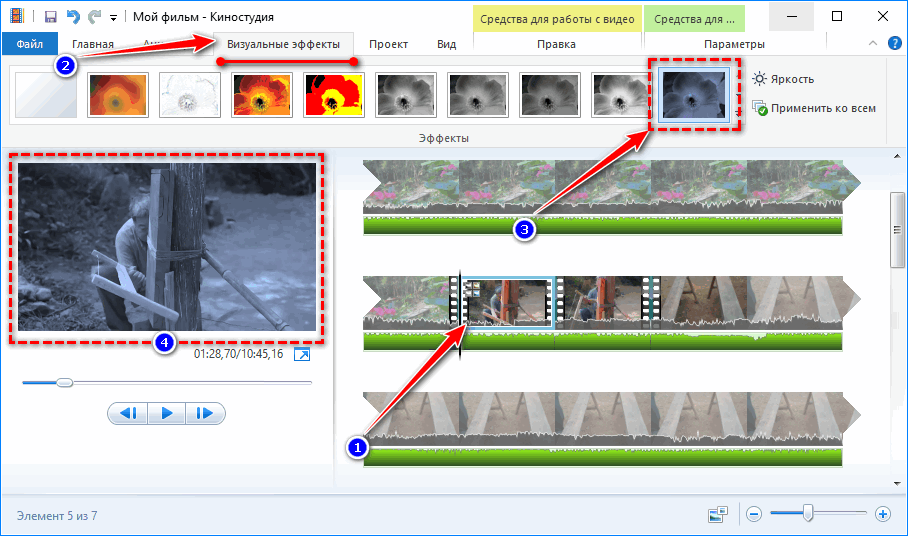Apply the red-yellow threshold effect
The height and width of the screenshot is (536, 908).
(334, 95)
